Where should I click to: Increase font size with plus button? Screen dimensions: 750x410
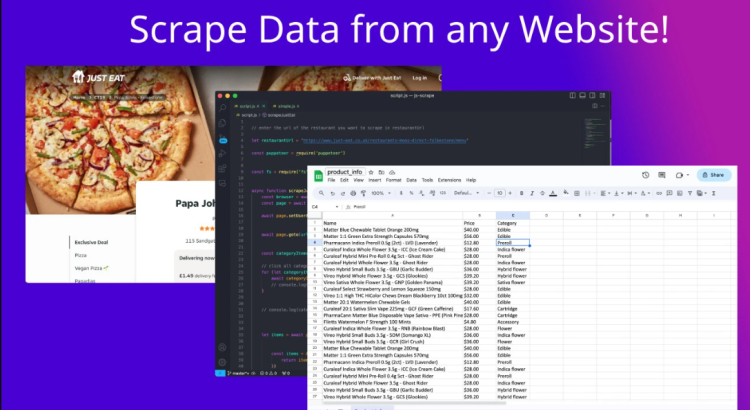coord(510,193)
